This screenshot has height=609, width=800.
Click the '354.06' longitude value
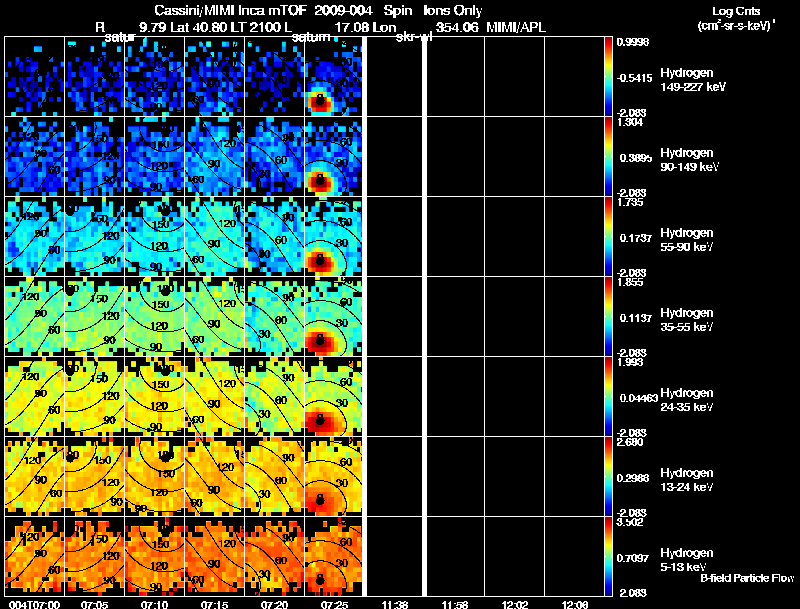coord(457,28)
